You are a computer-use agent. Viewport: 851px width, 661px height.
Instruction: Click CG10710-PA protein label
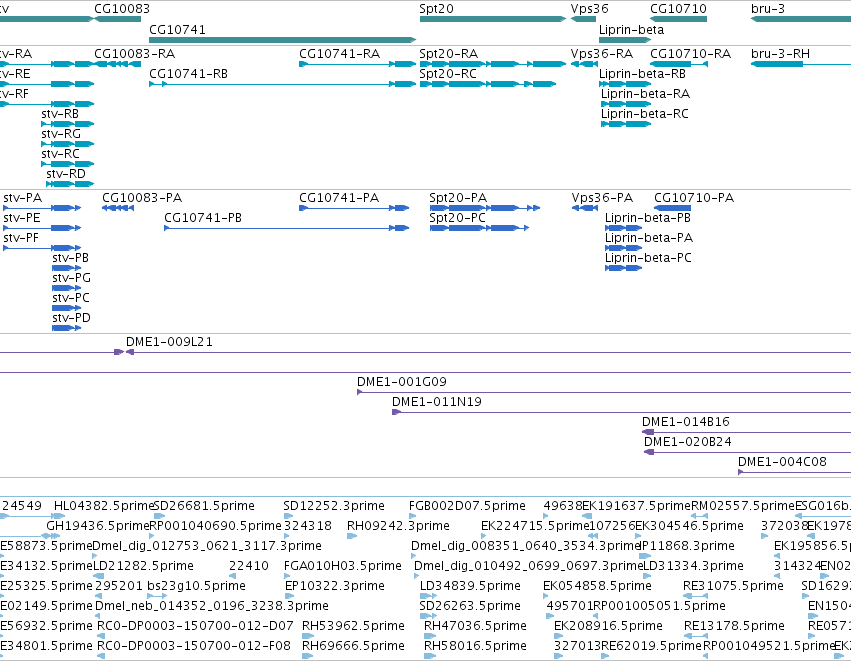point(694,198)
